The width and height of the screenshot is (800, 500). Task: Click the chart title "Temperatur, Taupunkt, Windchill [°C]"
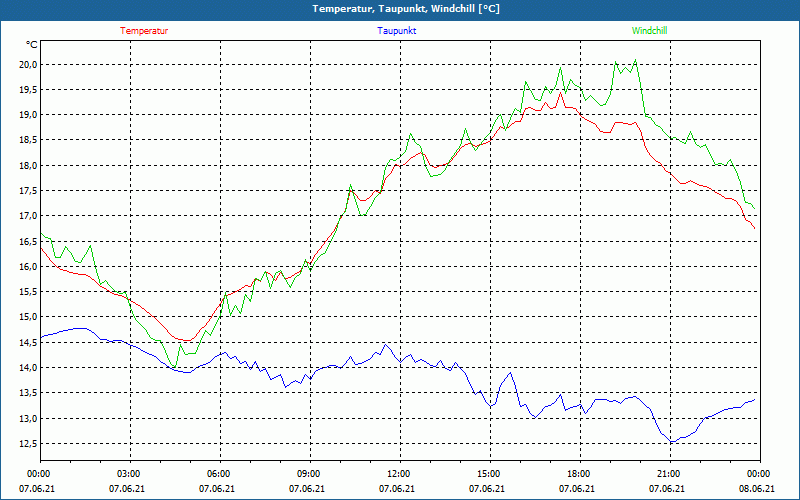point(406,9)
